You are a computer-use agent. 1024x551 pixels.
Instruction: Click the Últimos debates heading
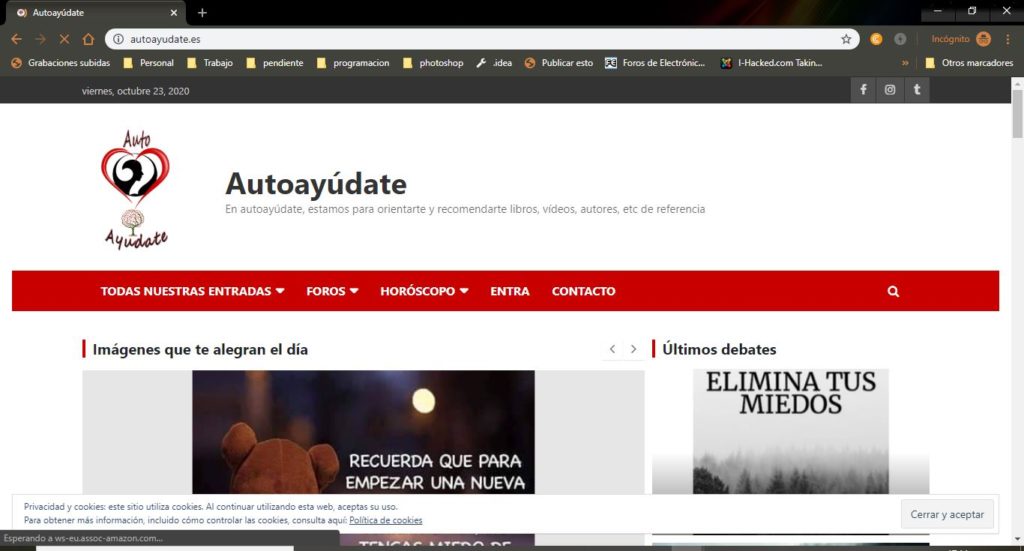pyautogui.click(x=719, y=349)
